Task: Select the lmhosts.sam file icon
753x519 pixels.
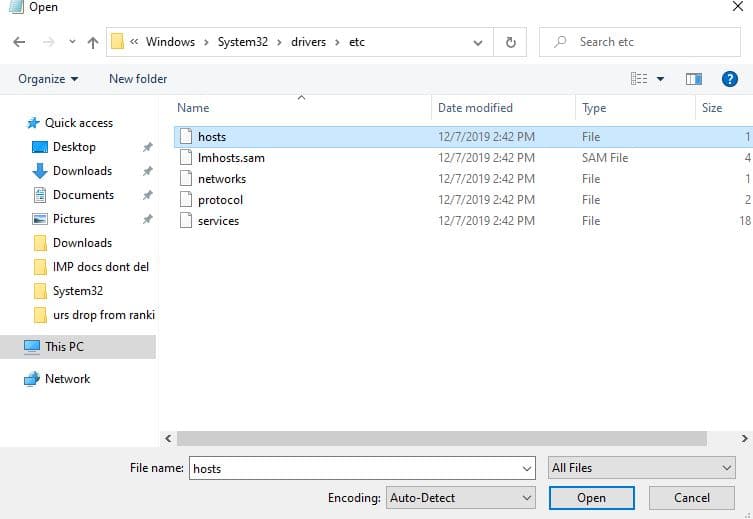Action: coord(185,158)
